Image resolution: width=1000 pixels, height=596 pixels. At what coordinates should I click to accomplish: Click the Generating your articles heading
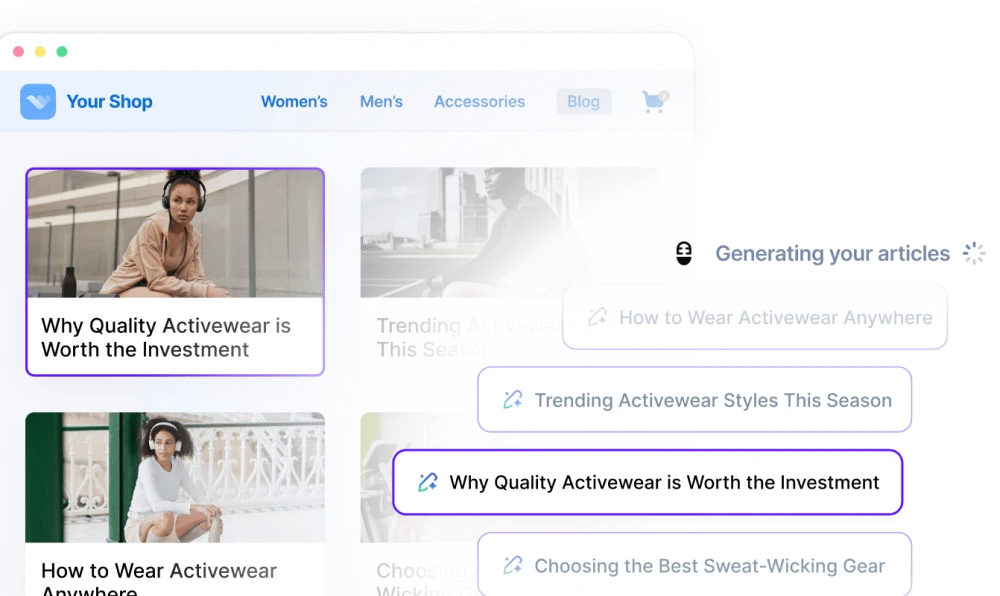(832, 253)
